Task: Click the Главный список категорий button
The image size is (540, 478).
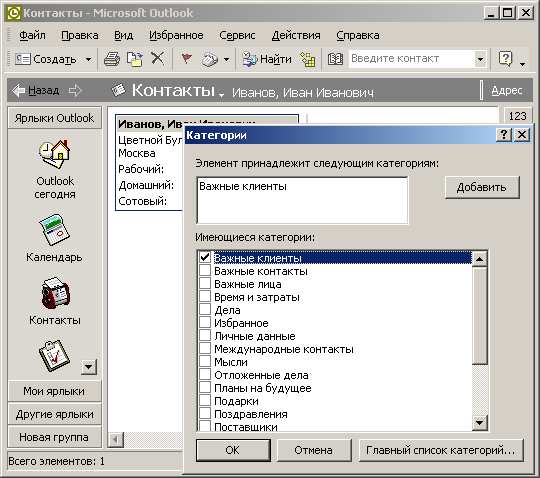Action: (441, 450)
